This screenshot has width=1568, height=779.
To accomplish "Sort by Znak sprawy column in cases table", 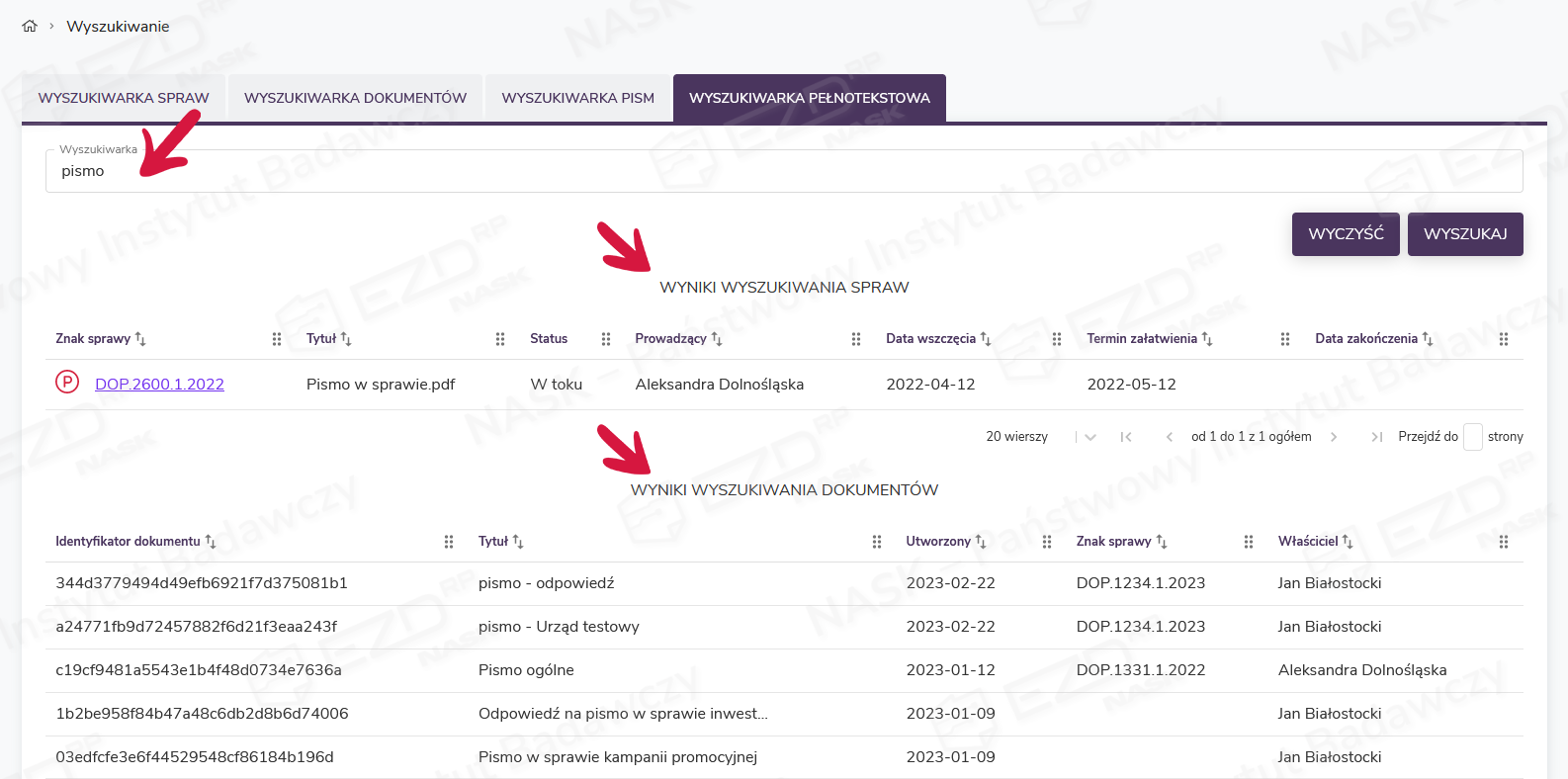I will (x=140, y=339).
